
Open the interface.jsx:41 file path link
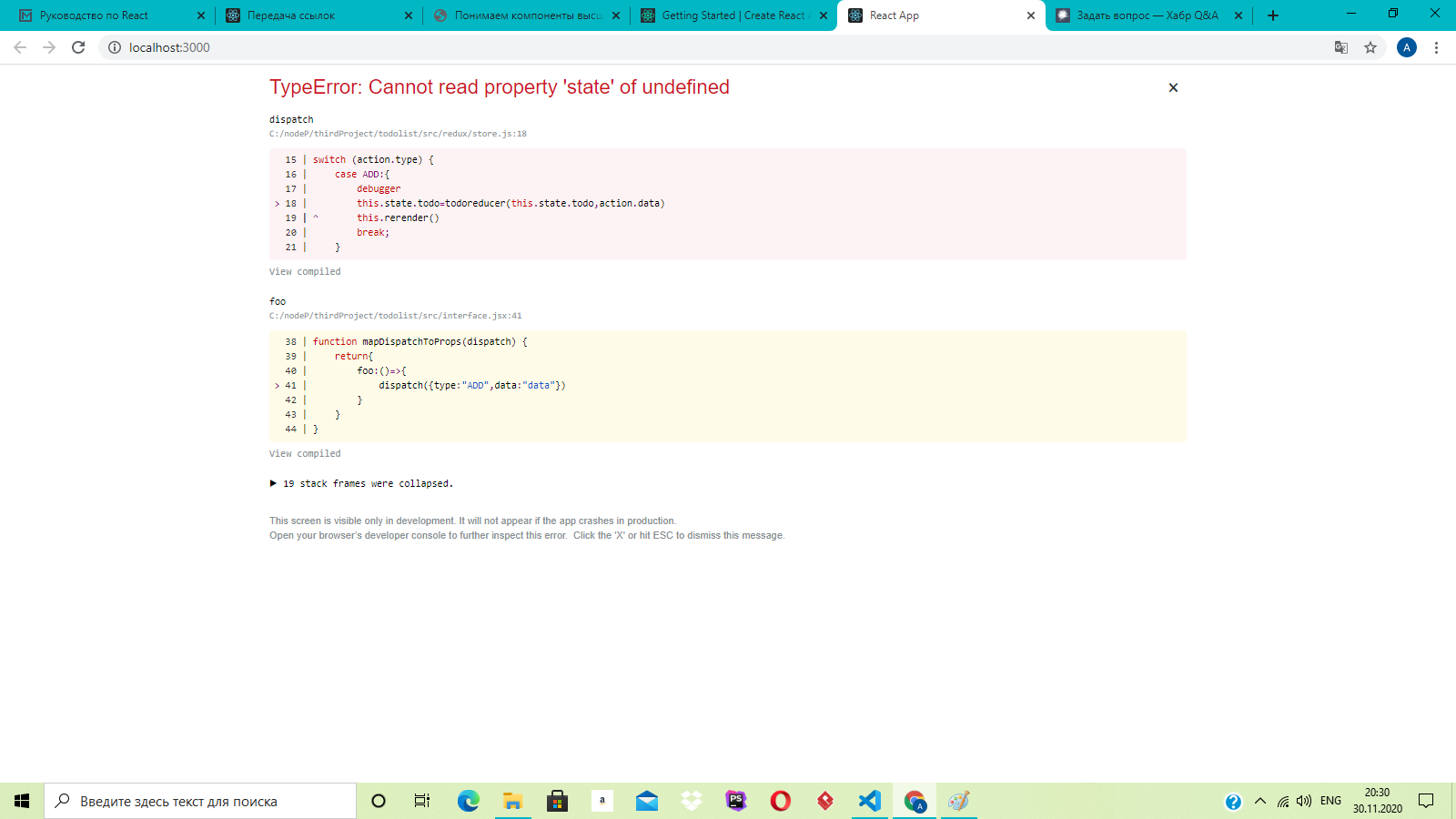click(395, 316)
